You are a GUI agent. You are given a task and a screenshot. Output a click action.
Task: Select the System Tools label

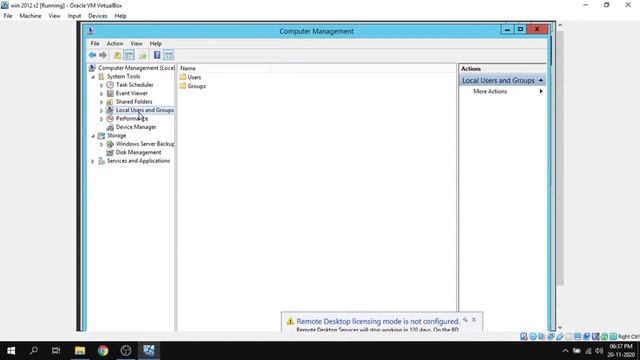click(x=123, y=76)
